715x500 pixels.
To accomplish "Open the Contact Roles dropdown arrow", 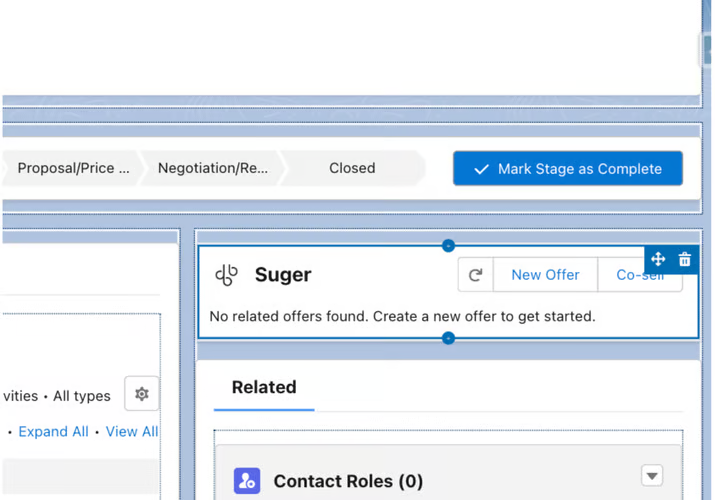I will [x=652, y=476].
